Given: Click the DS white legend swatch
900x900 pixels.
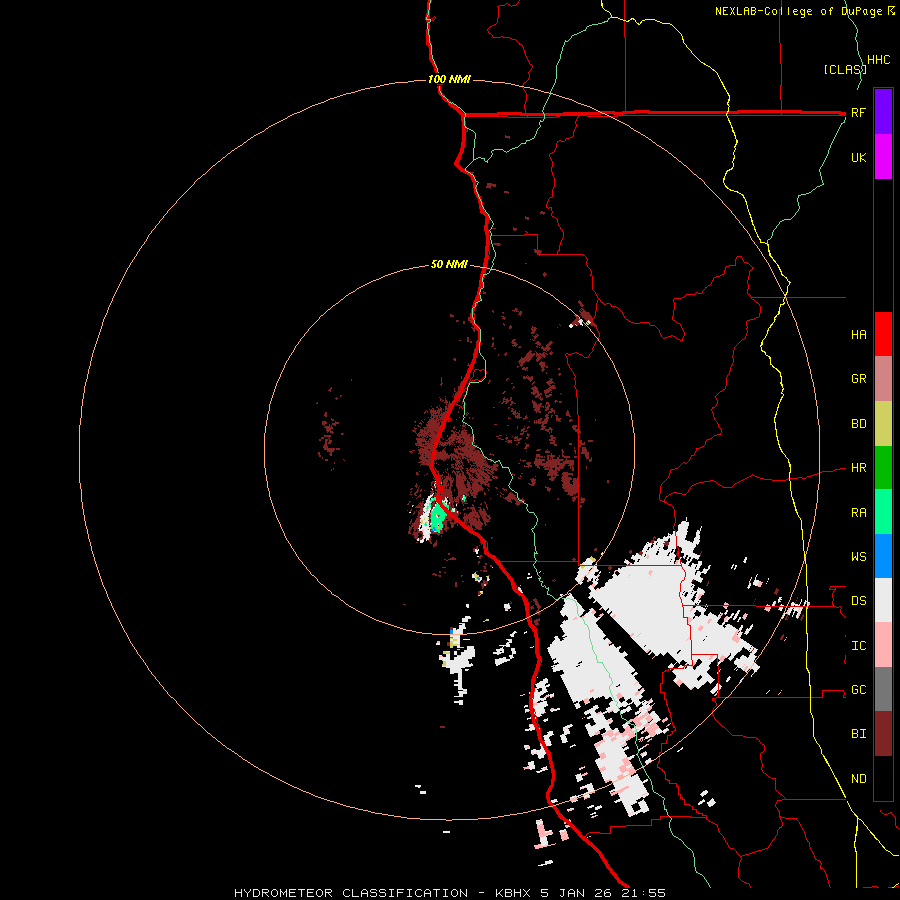Looking at the screenshot, I should pos(883,600).
